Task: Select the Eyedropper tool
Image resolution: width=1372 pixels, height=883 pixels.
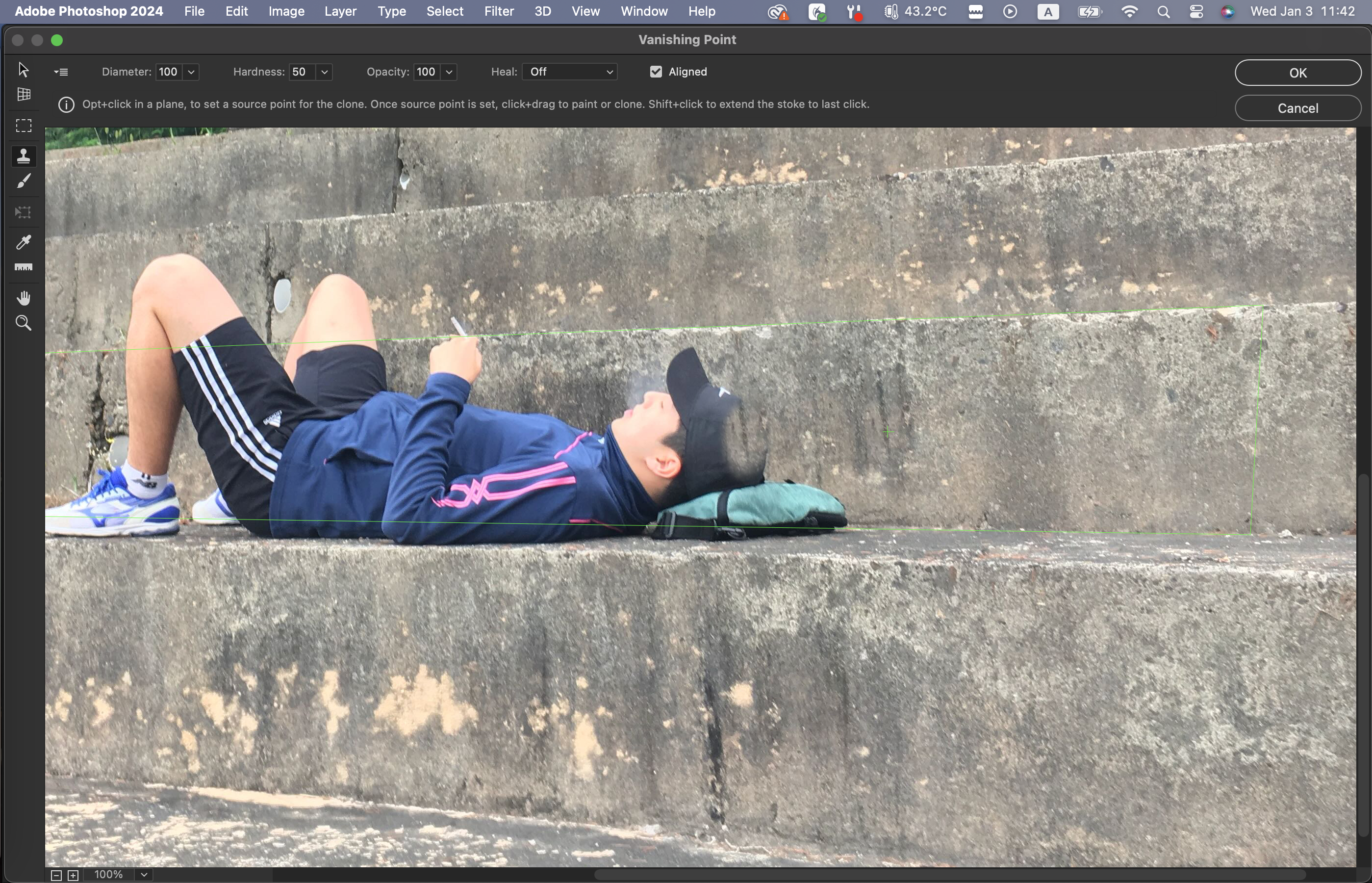Action: [24, 242]
